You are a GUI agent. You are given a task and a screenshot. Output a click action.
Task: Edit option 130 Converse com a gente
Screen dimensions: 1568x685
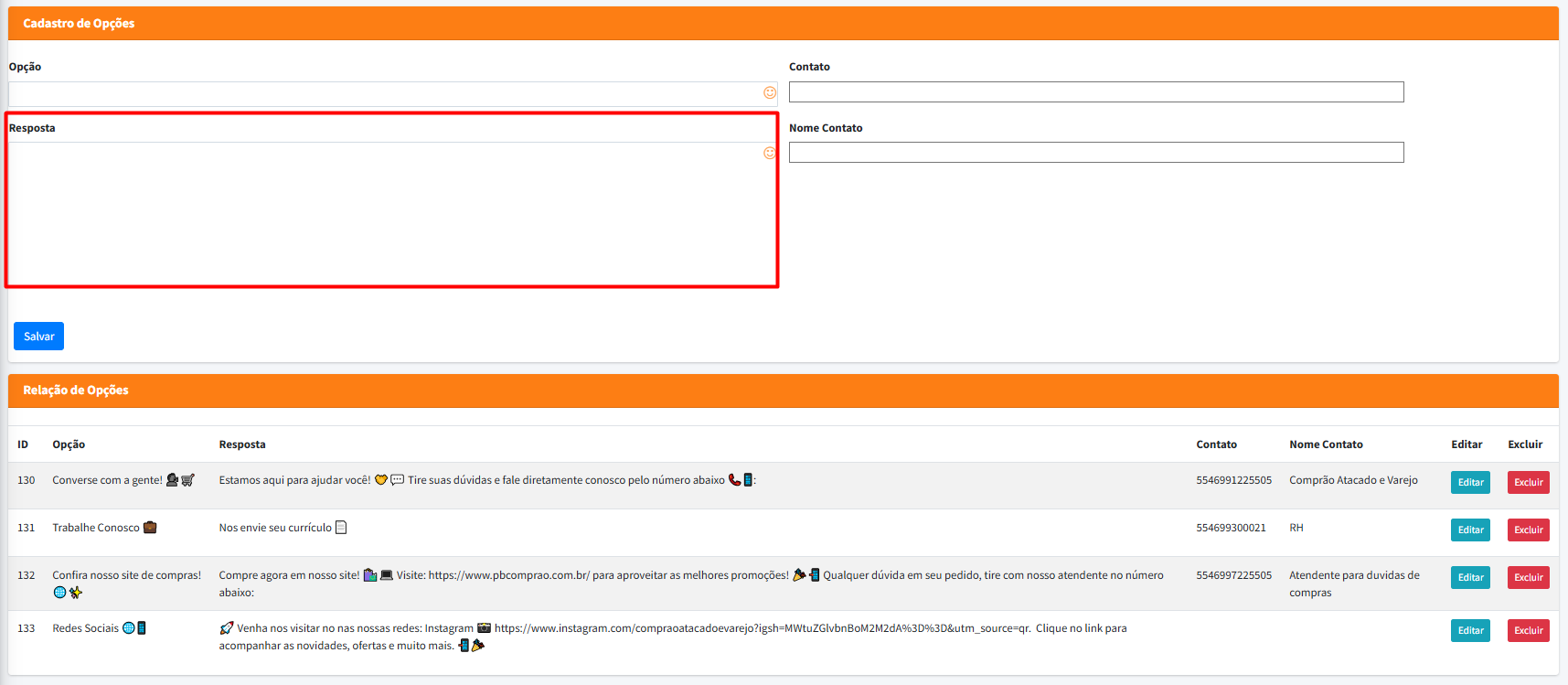[x=1469, y=482]
